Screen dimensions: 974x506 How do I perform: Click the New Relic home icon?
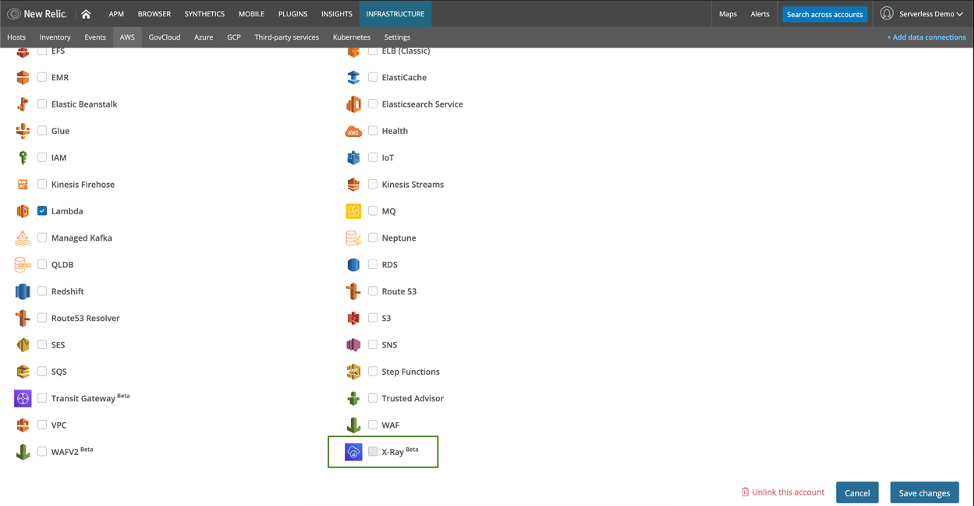pos(86,14)
